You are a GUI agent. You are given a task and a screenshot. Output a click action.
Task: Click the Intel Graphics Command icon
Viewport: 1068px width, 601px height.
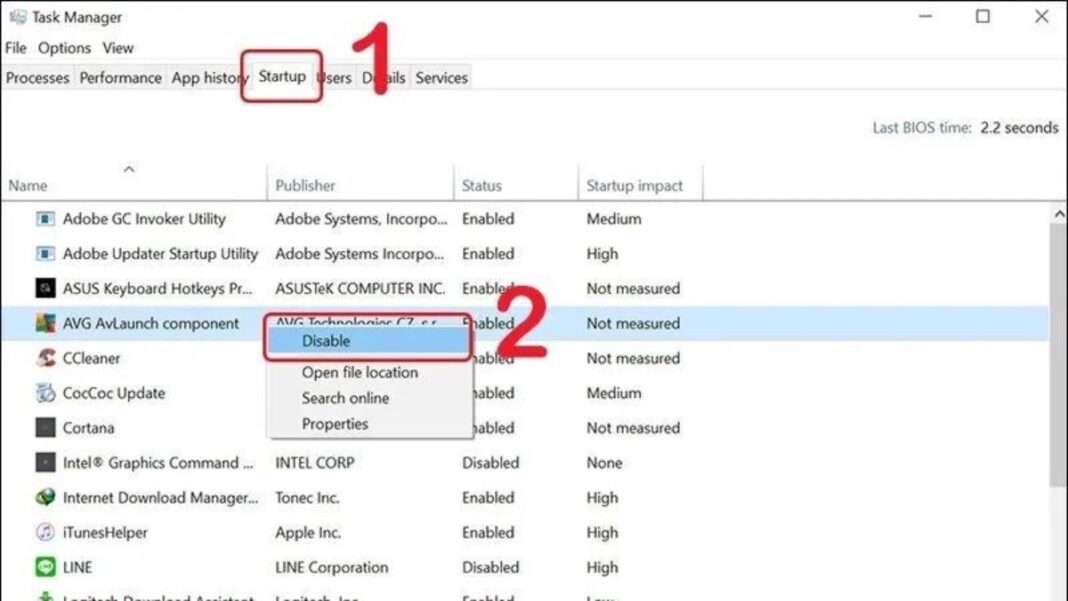pos(45,462)
